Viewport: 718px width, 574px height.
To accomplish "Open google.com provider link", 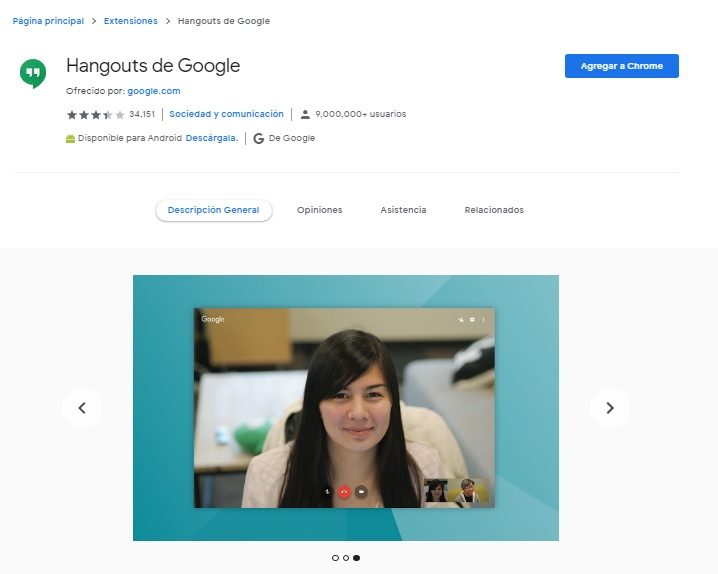I will 154,91.
